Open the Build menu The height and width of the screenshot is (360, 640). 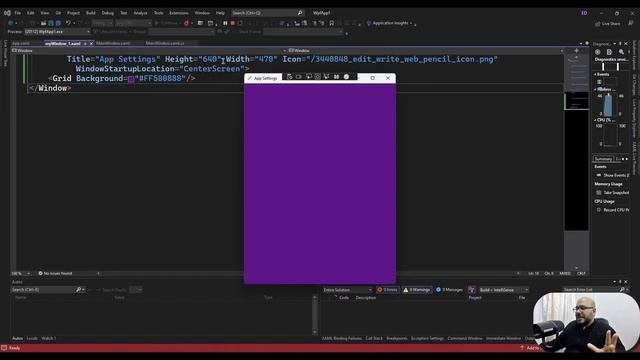coord(91,13)
